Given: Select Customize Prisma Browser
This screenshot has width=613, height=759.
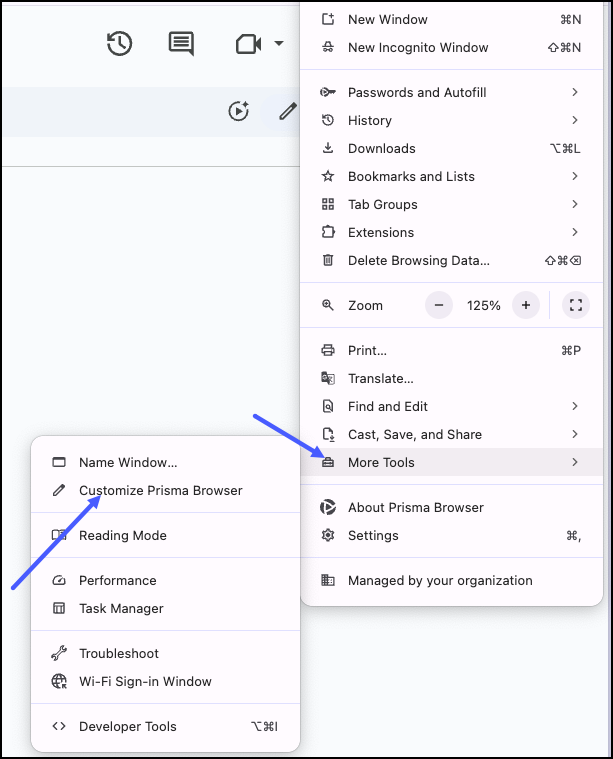Looking at the screenshot, I should click(160, 490).
